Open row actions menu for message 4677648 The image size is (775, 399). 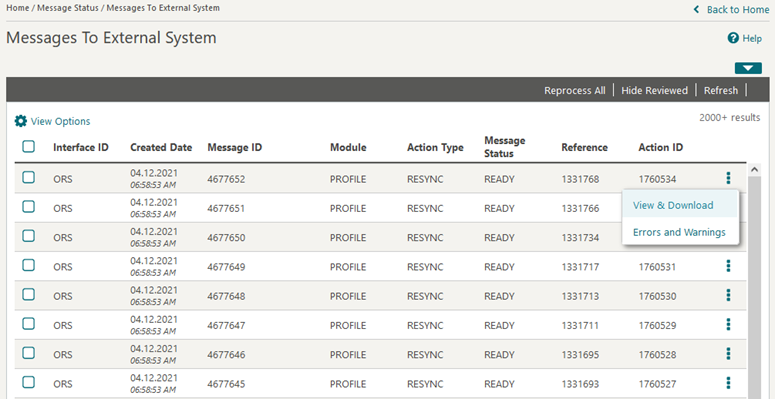pyautogui.click(x=728, y=295)
